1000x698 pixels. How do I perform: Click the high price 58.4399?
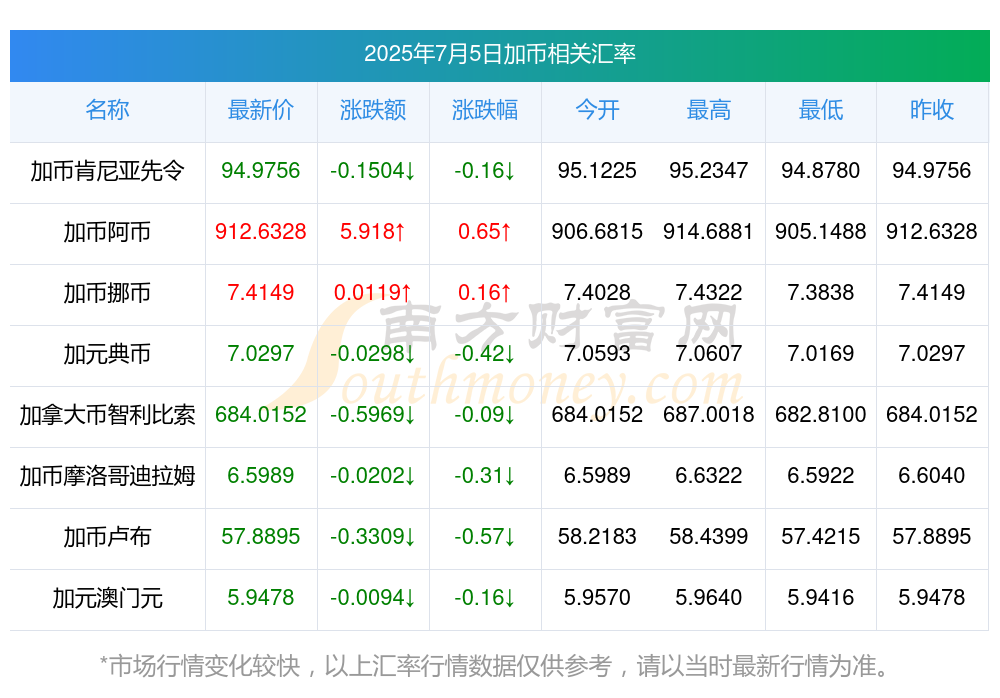pyautogui.click(x=709, y=536)
